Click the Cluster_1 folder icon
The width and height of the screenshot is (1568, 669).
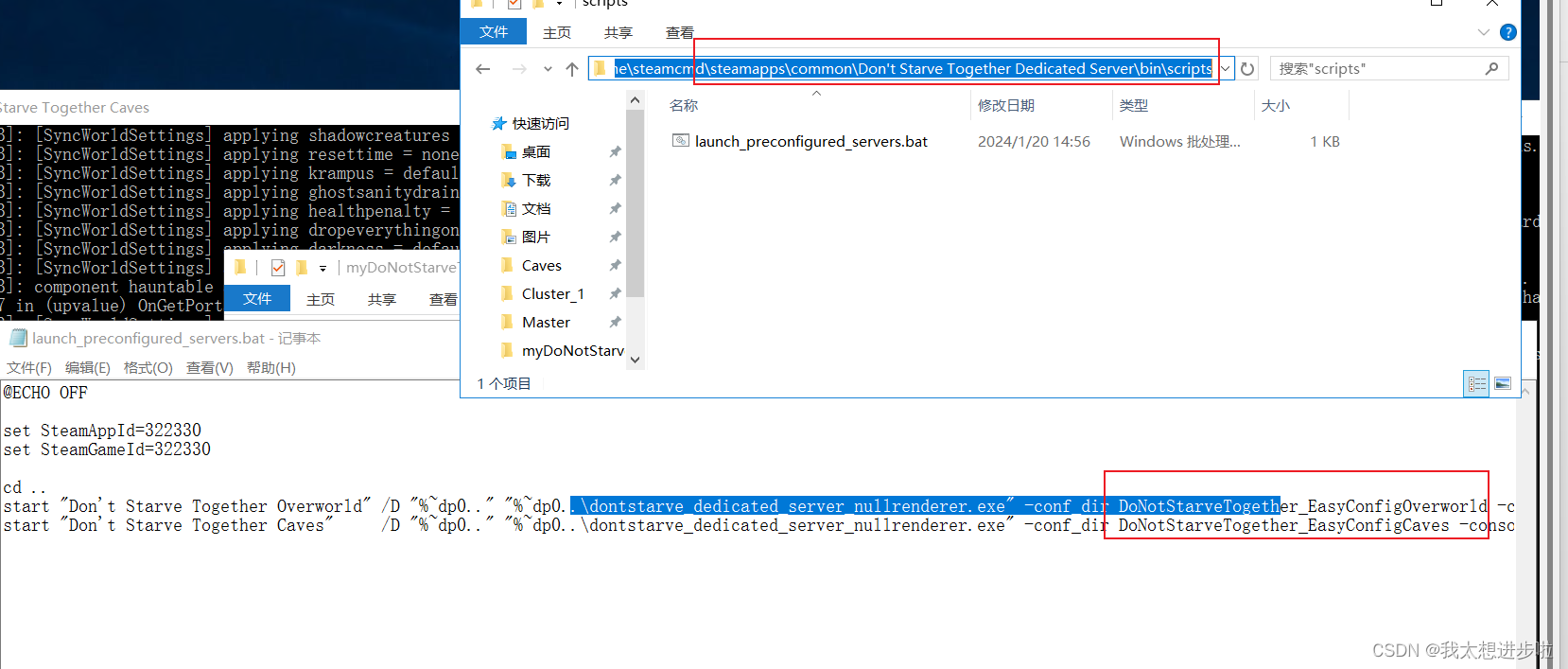click(x=509, y=294)
